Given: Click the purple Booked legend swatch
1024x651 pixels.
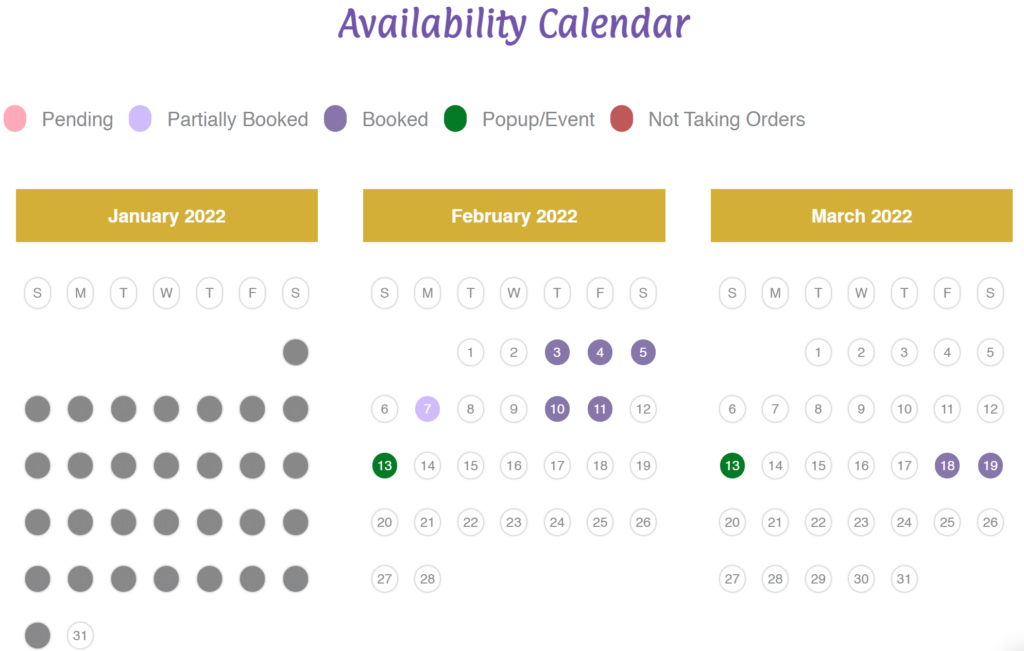Looking at the screenshot, I should coord(335,119).
